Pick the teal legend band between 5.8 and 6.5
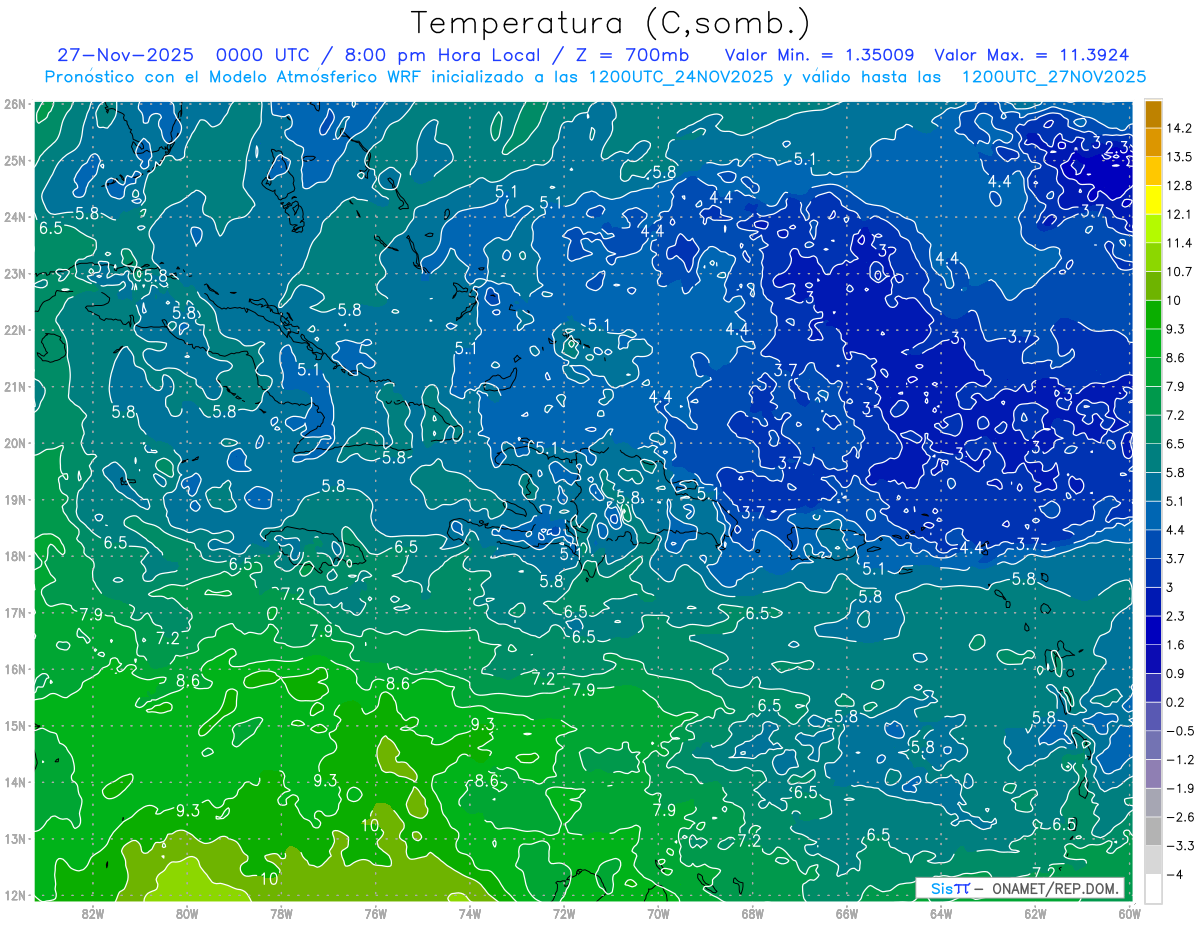Screen dimensions: 1200x927 click(x=1153, y=458)
